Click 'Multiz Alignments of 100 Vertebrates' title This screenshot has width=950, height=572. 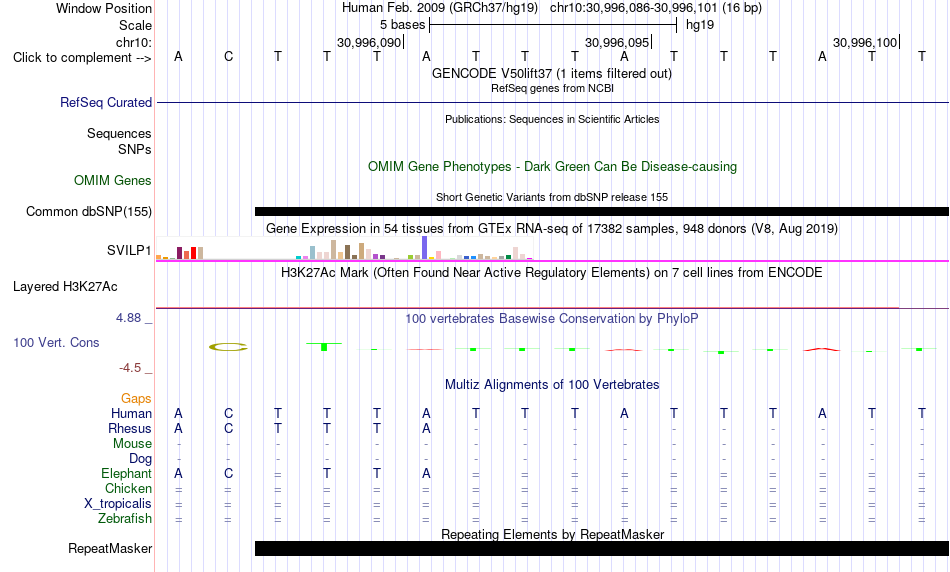[x=552, y=385]
